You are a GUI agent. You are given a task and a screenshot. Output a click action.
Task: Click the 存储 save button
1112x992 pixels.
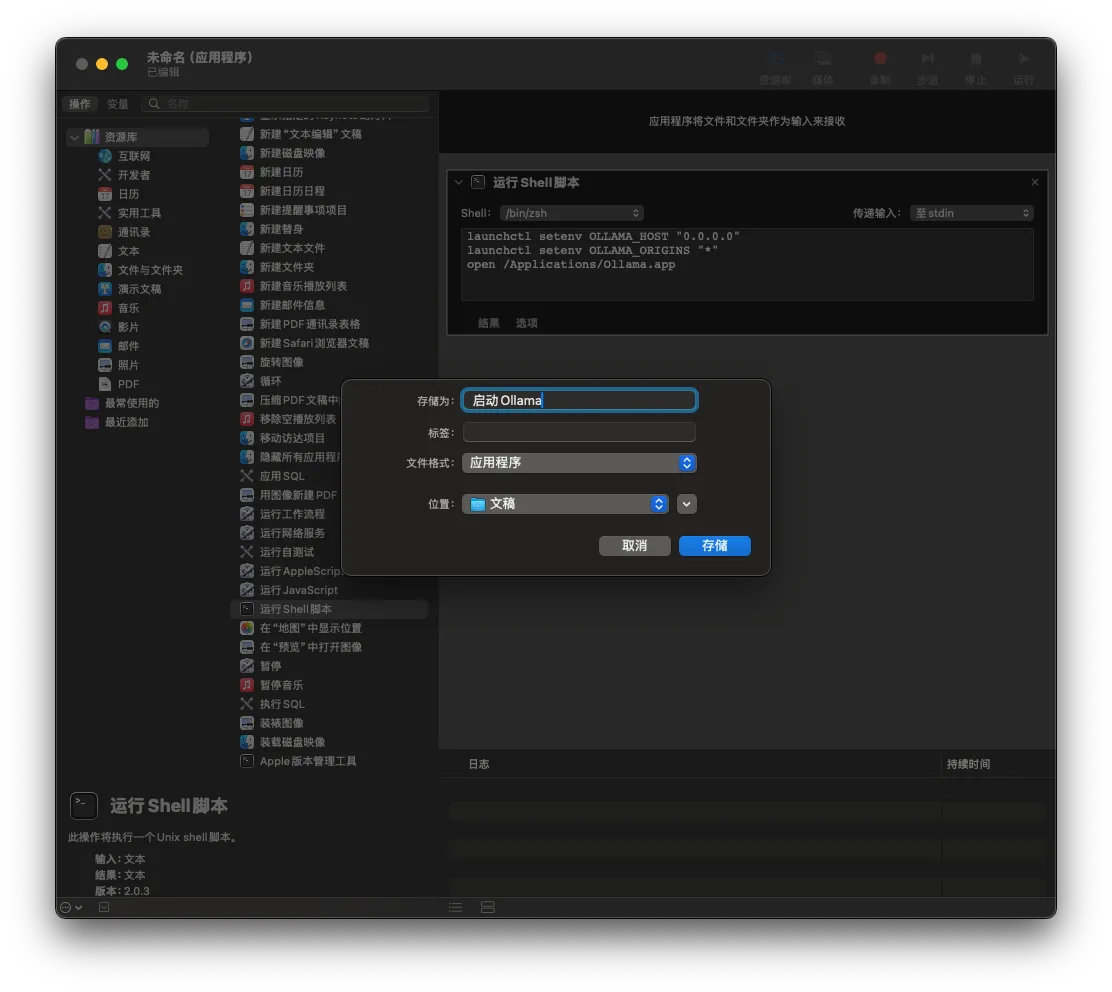click(714, 546)
